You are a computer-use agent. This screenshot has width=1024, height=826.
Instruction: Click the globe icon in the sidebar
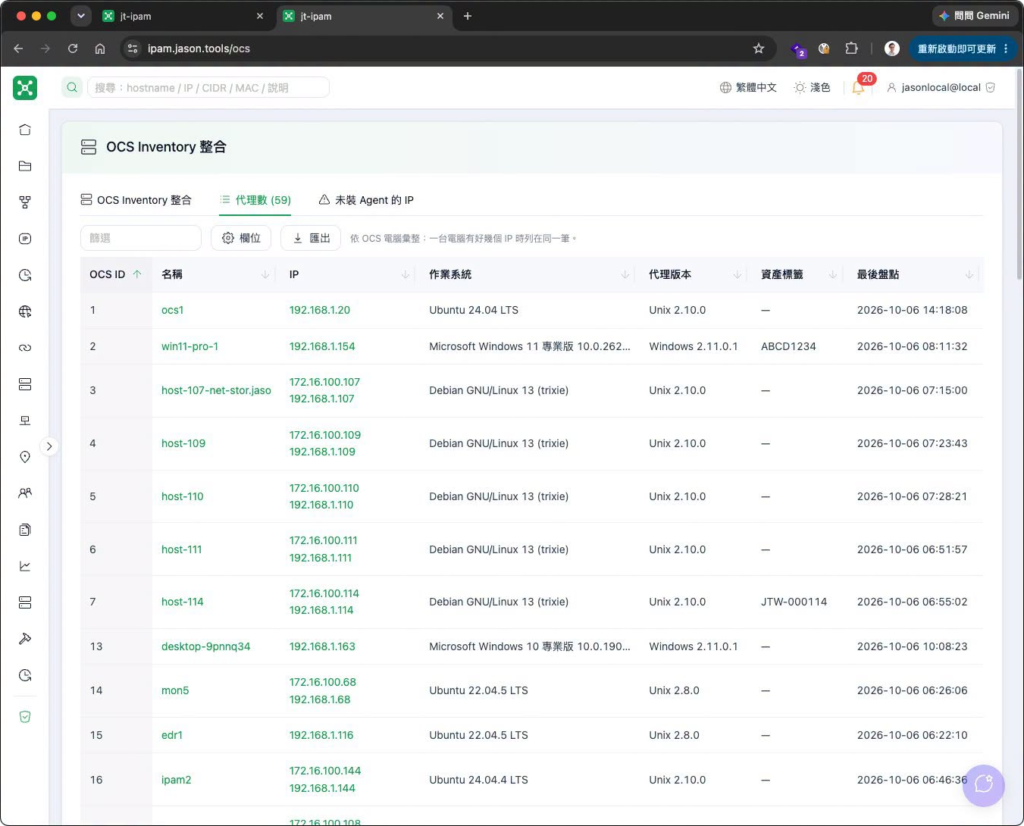[25, 311]
